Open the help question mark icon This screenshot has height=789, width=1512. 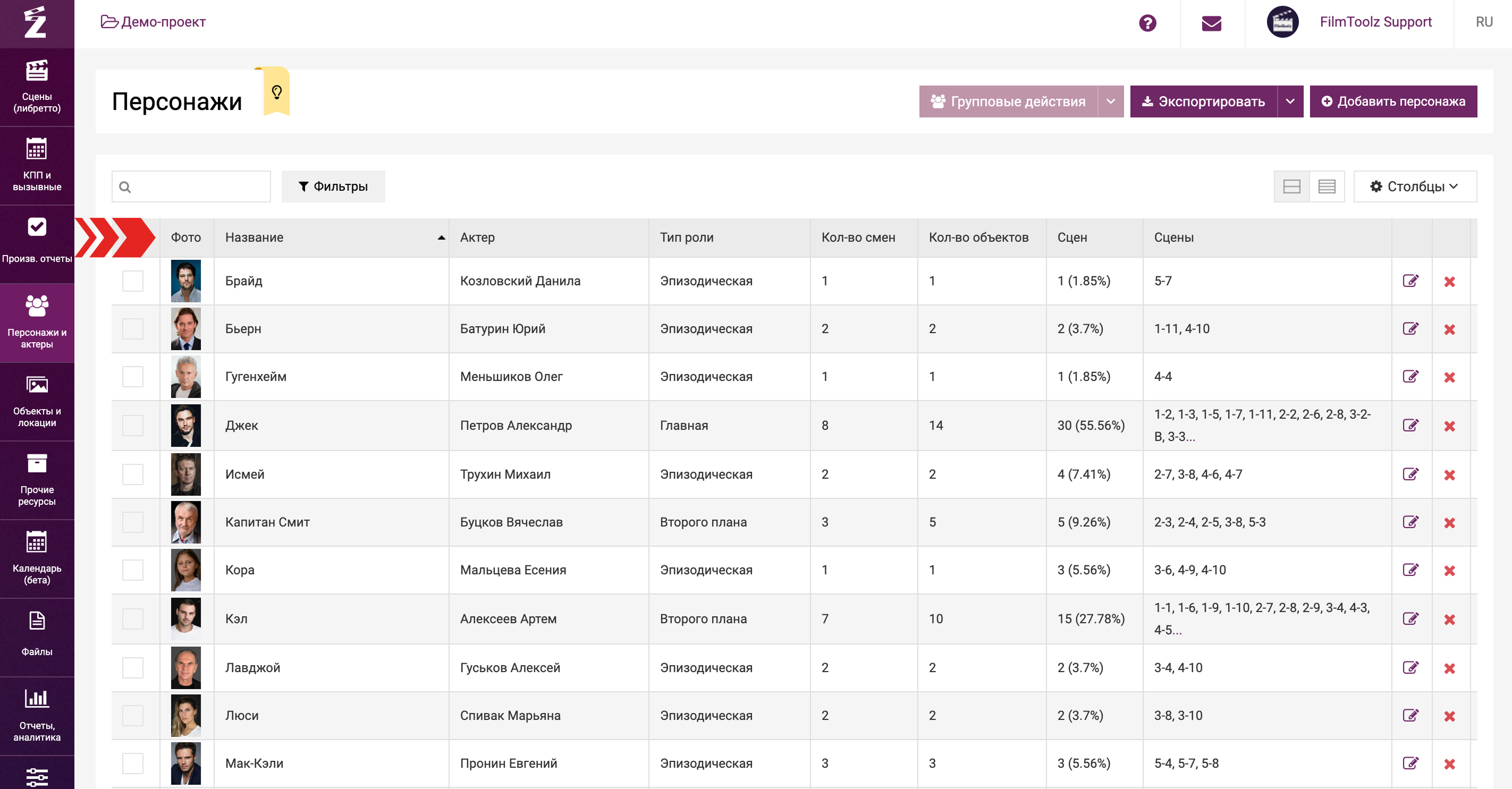(1147, 23)
